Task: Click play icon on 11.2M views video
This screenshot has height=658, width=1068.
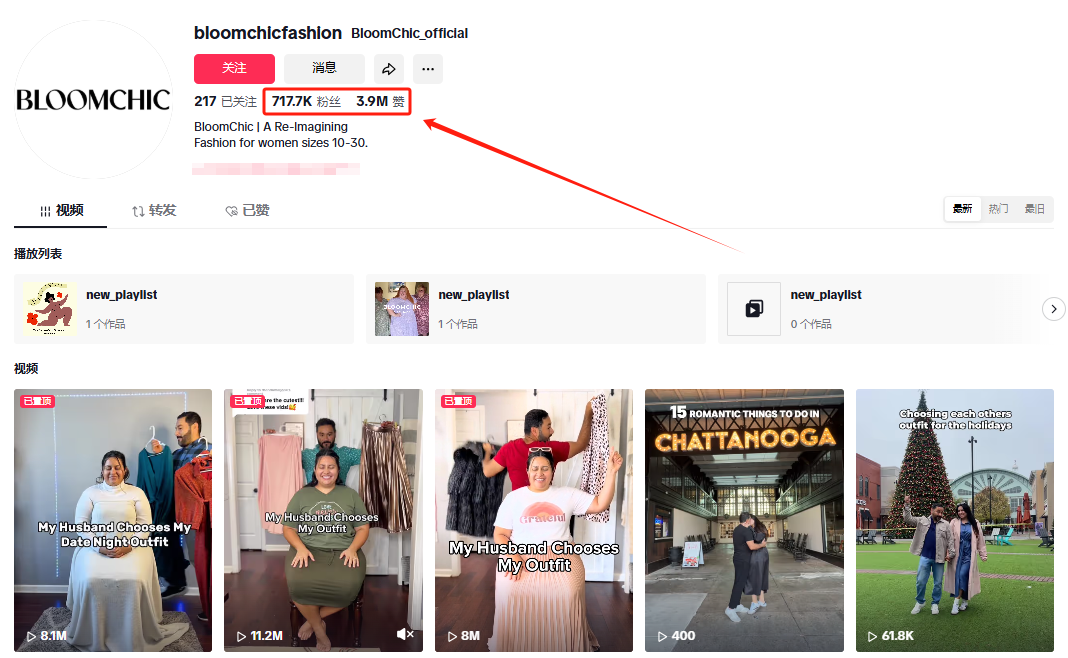Action: [242, 636]
